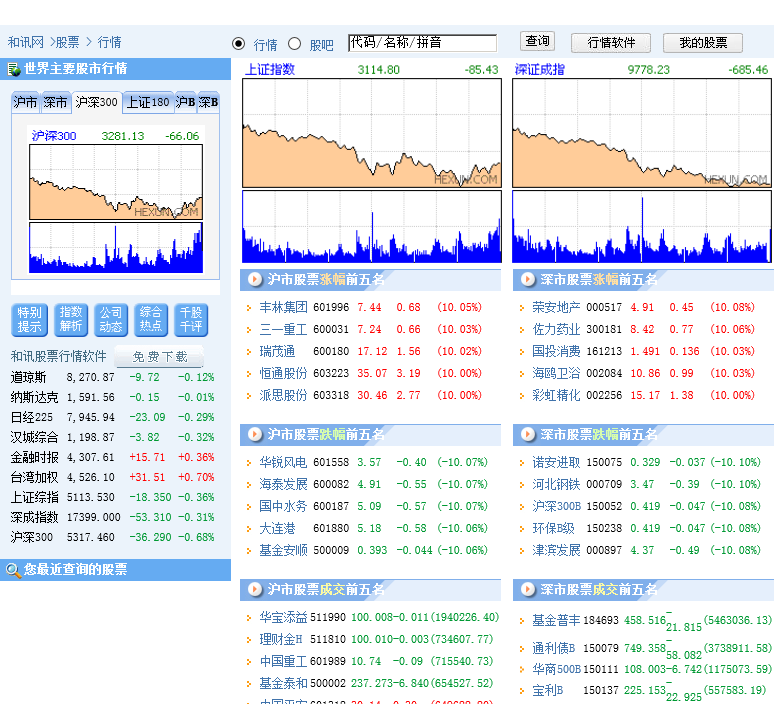
Task: Click the 代码/名称/拼音 search field
Action: point(423,43)
